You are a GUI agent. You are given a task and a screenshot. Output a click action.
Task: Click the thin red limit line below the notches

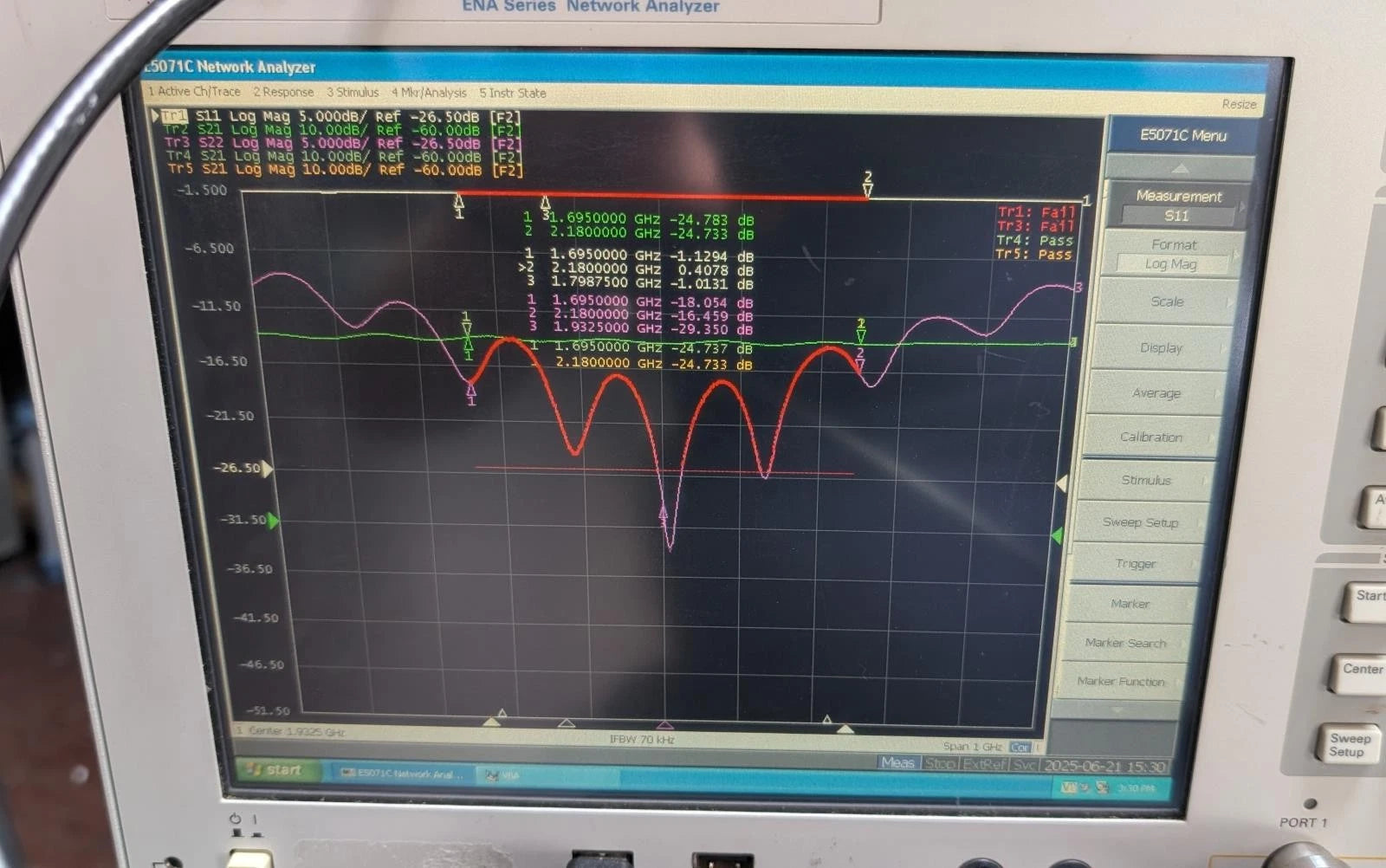(664, 471)
